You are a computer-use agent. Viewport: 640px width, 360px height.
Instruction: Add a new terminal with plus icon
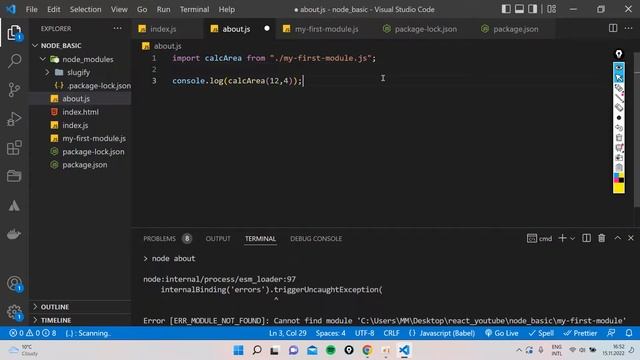pyautogui.click(x=562, y=238)
